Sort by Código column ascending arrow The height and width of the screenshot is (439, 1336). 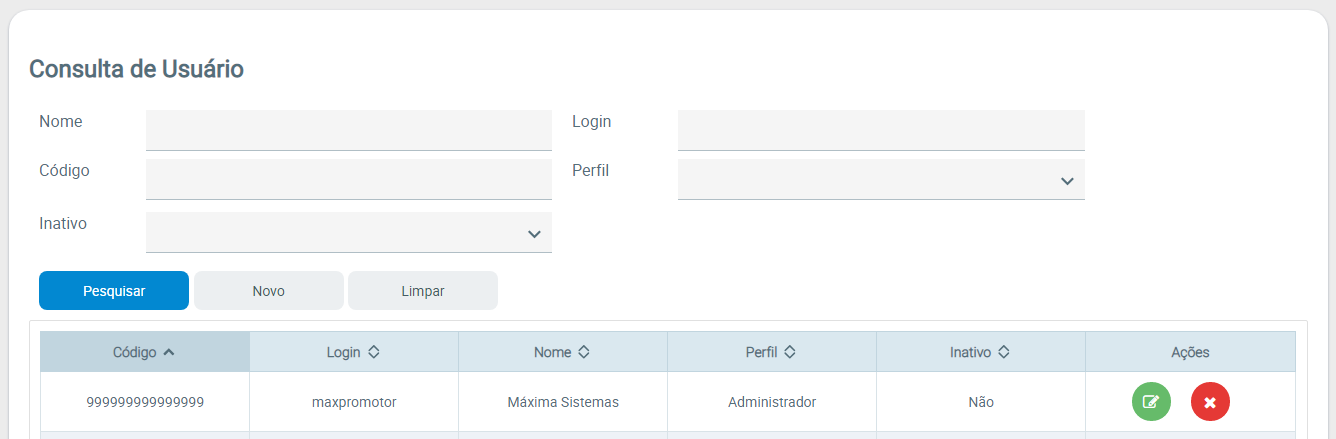[168, 352]
